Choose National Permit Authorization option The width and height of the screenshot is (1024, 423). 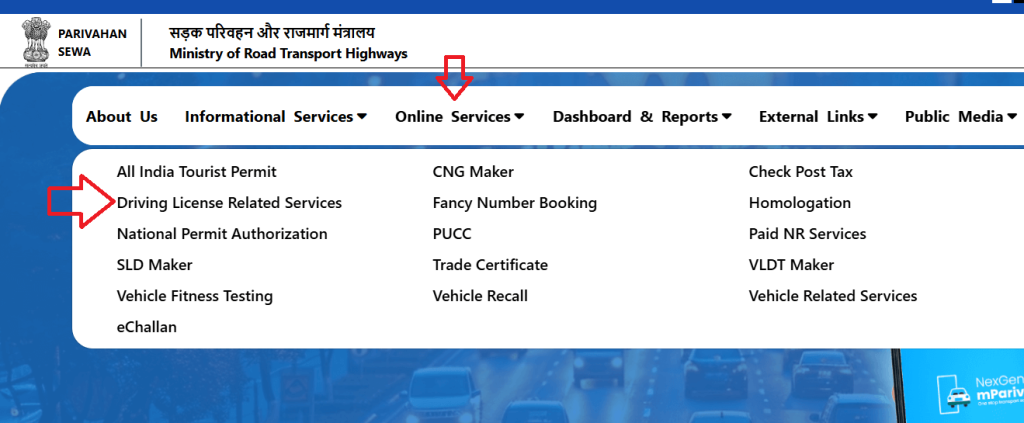[x=222, y=234]
